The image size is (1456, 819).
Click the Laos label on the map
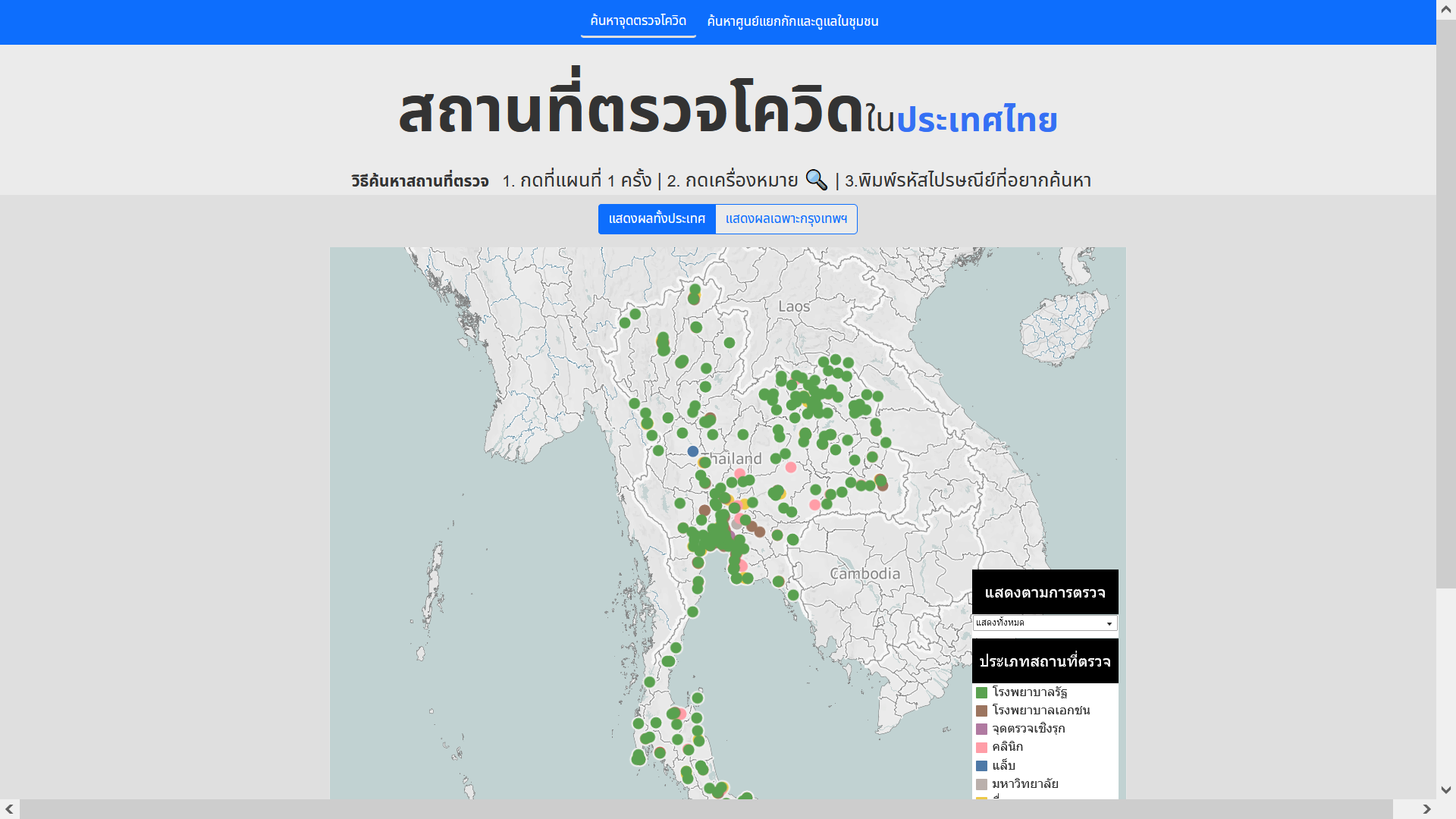click(x=794, y=306)
